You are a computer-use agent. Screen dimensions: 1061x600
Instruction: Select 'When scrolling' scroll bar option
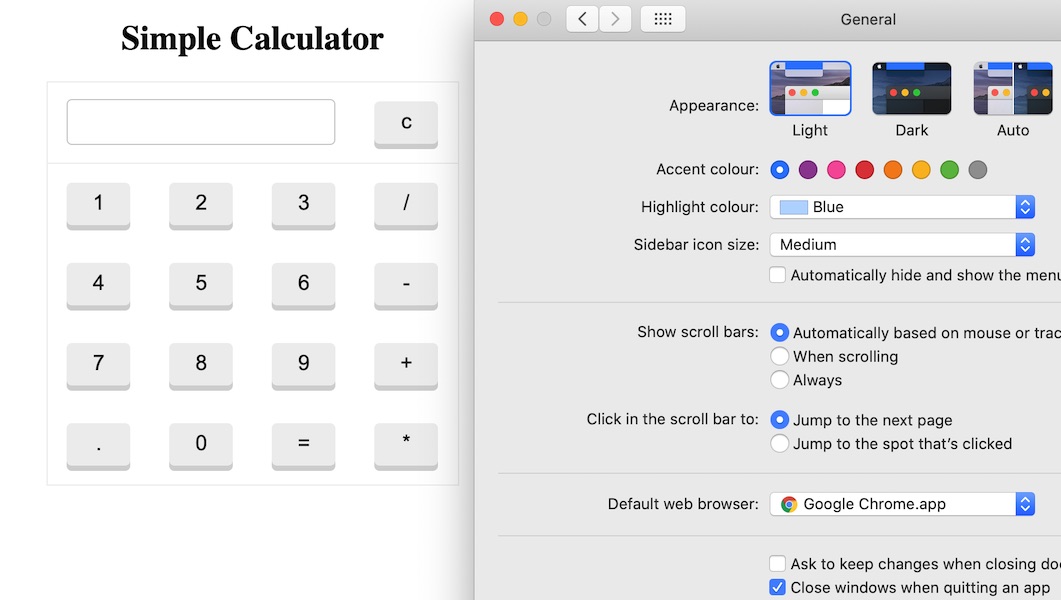(780, 357)
